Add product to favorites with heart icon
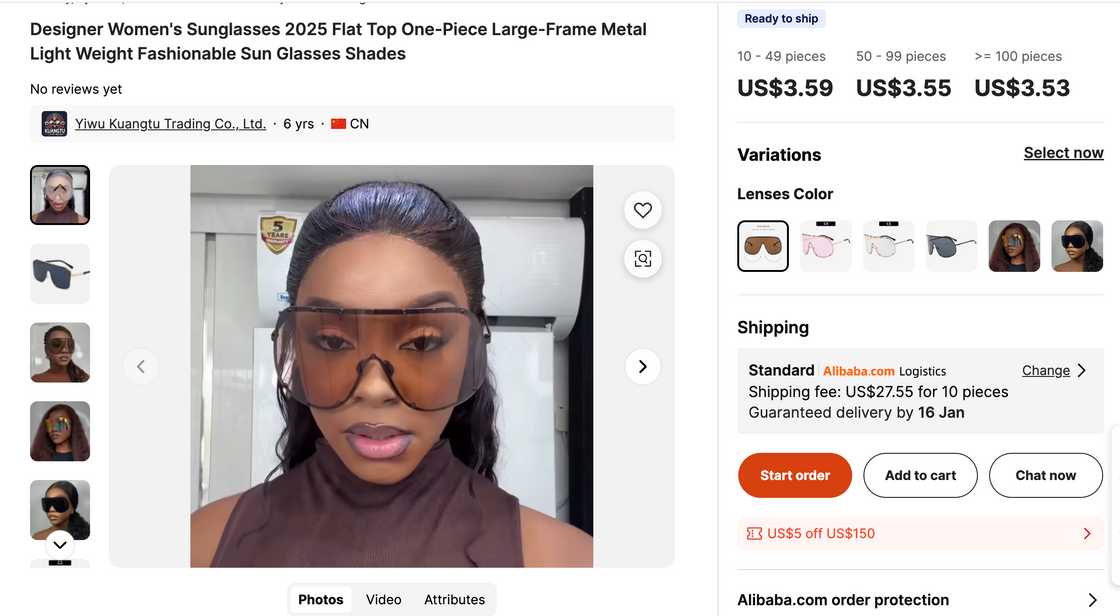Viewport: 1120px width, 616px height. [643, 210]
